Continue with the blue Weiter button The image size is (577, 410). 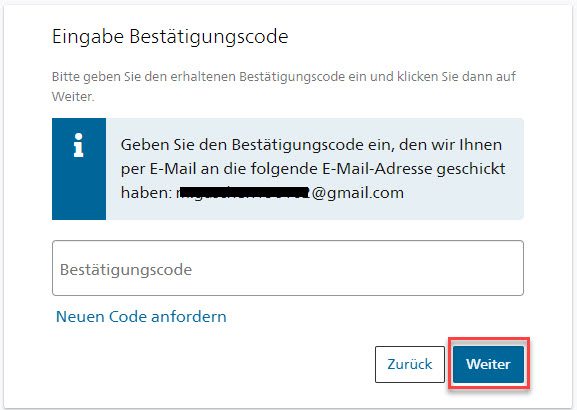pos(488,364)
